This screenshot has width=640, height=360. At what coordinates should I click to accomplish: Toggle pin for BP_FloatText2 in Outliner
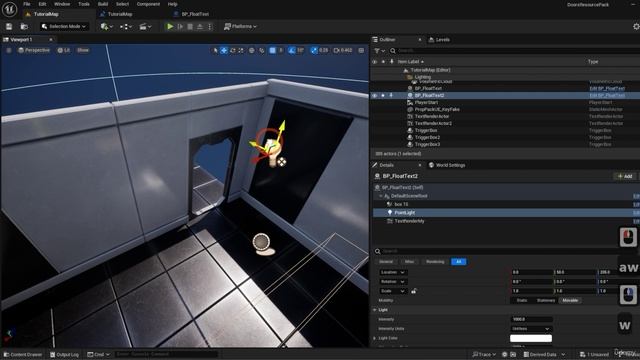tap(391, 96)
